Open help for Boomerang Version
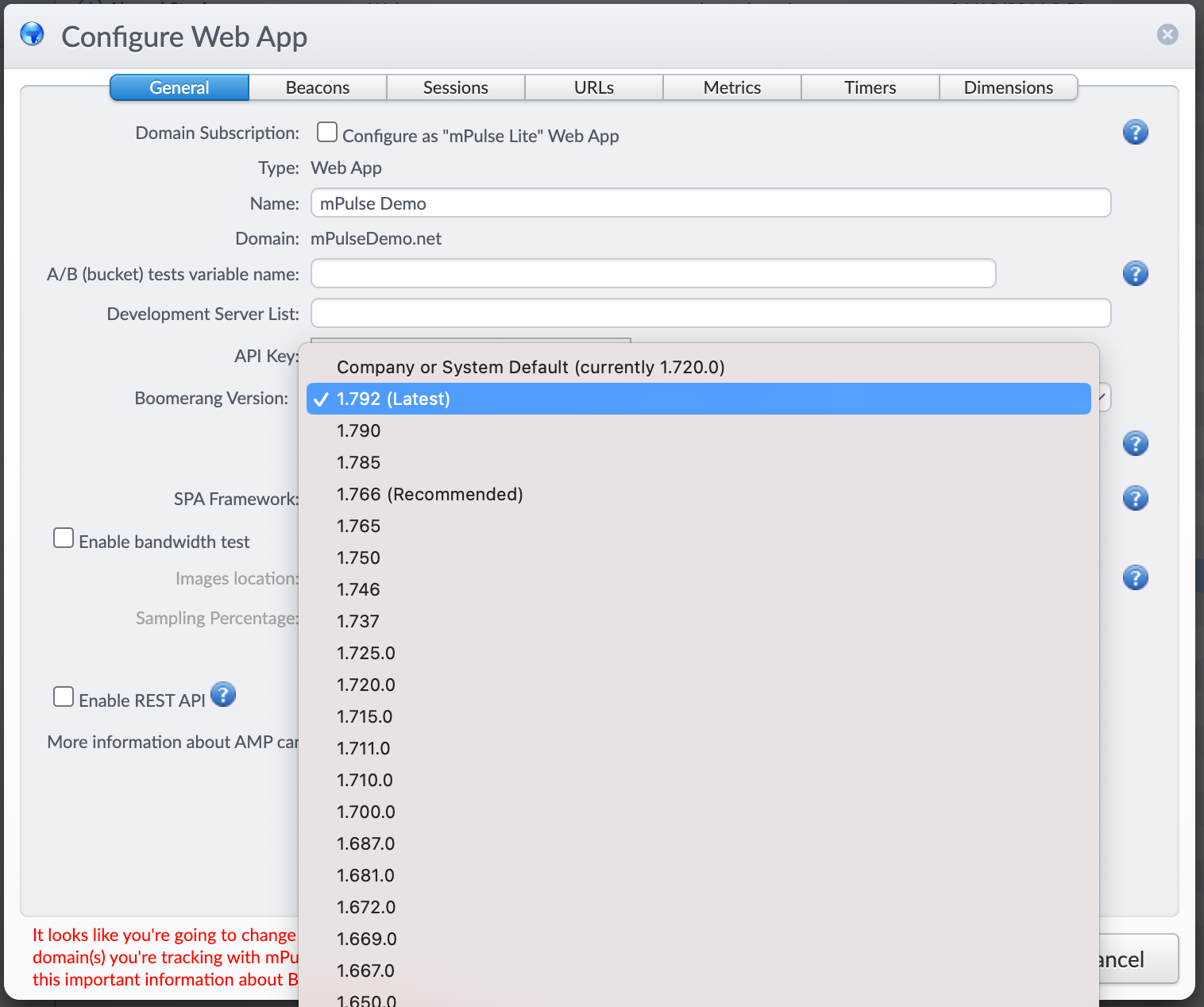 click(1136, 443)
